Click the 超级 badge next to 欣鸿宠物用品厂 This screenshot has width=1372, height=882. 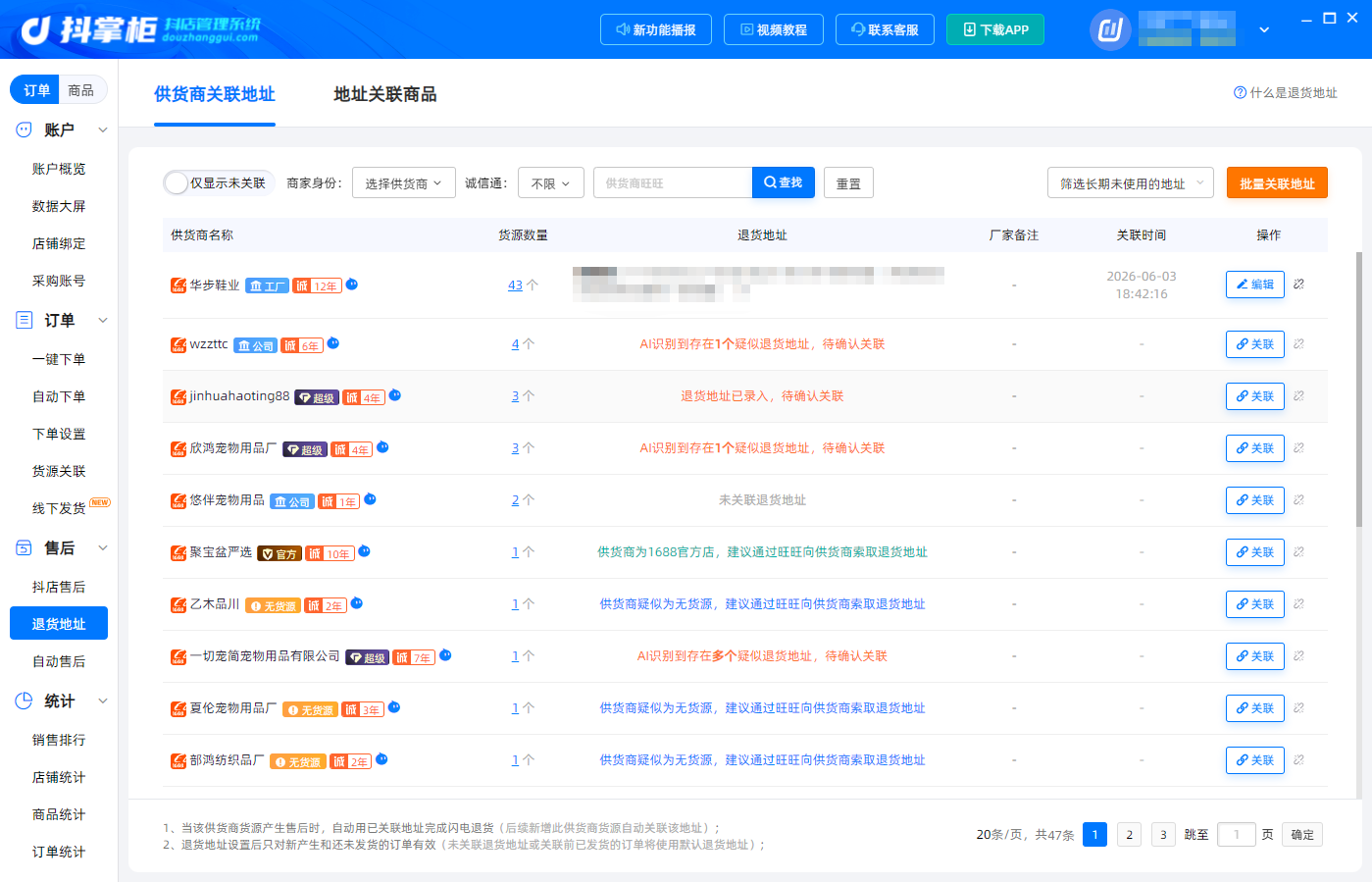click(305, 449)
